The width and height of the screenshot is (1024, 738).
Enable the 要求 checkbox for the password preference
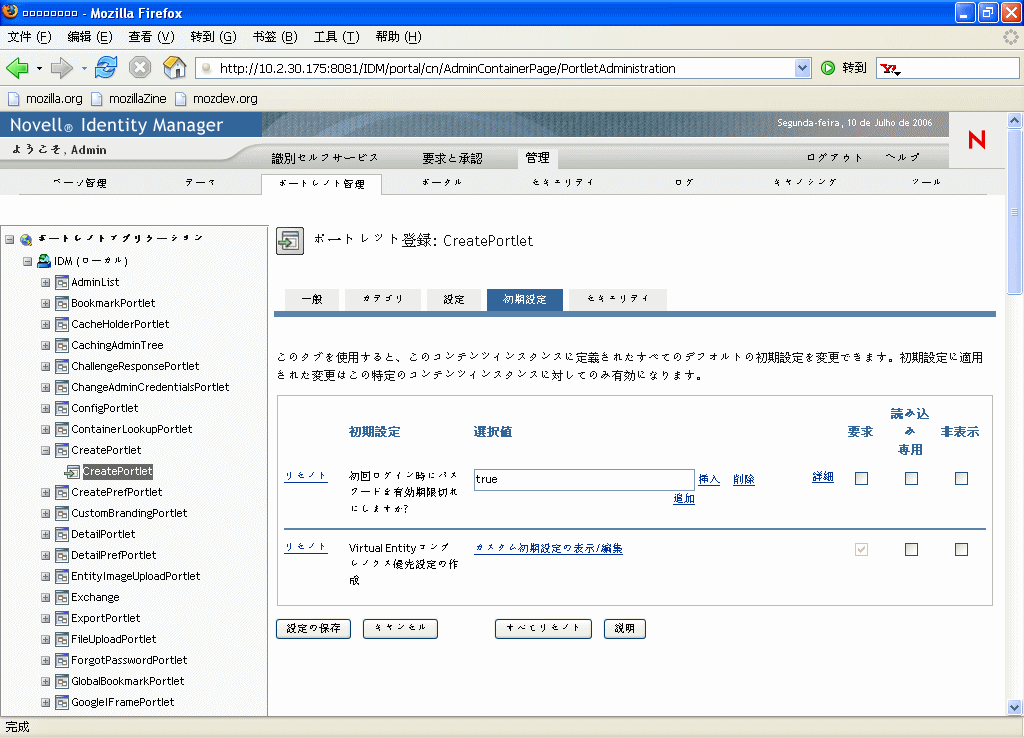tap(861, 478)
